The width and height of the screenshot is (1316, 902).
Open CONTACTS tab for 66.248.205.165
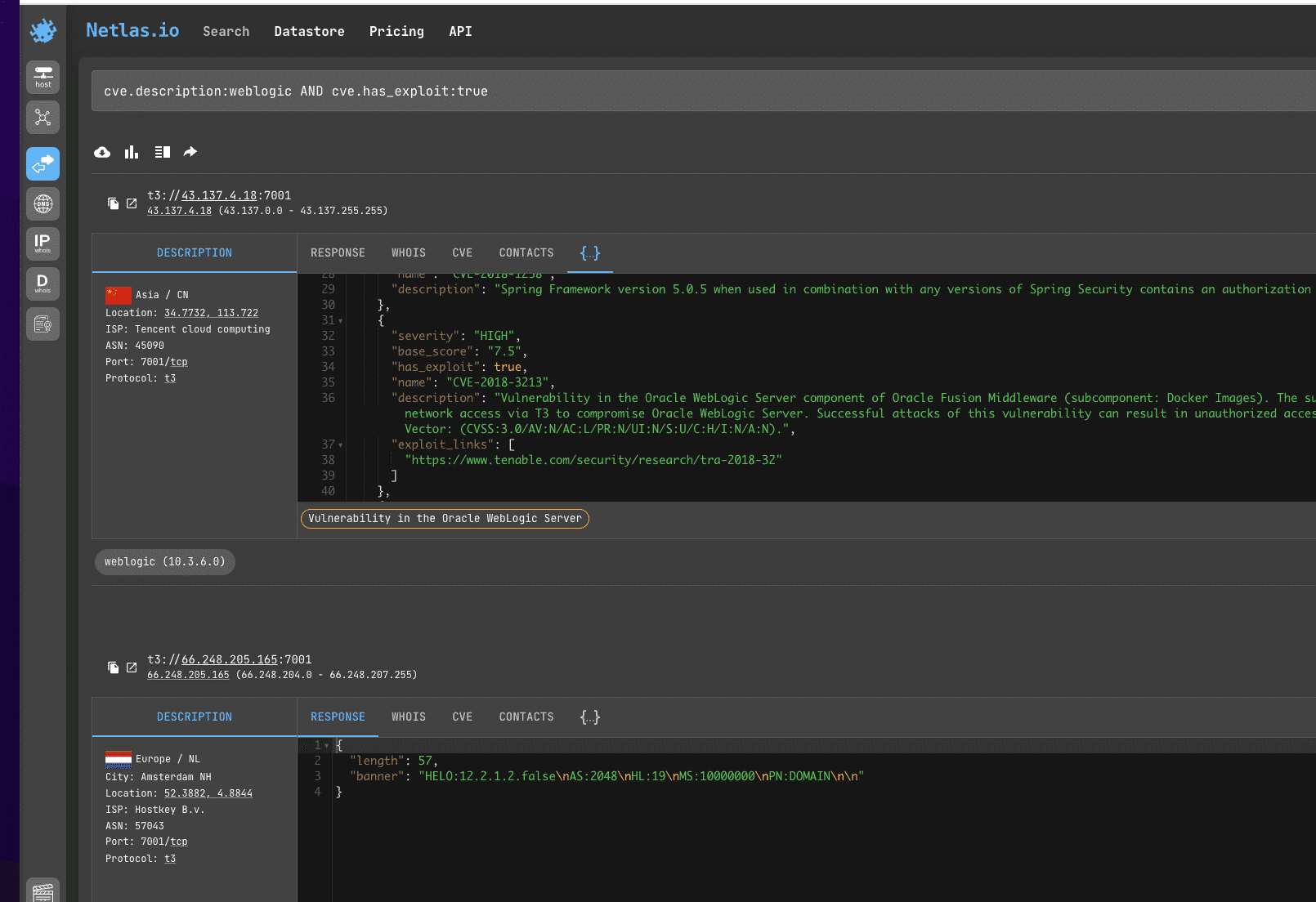pyautogui.click(x=526, y=717)
